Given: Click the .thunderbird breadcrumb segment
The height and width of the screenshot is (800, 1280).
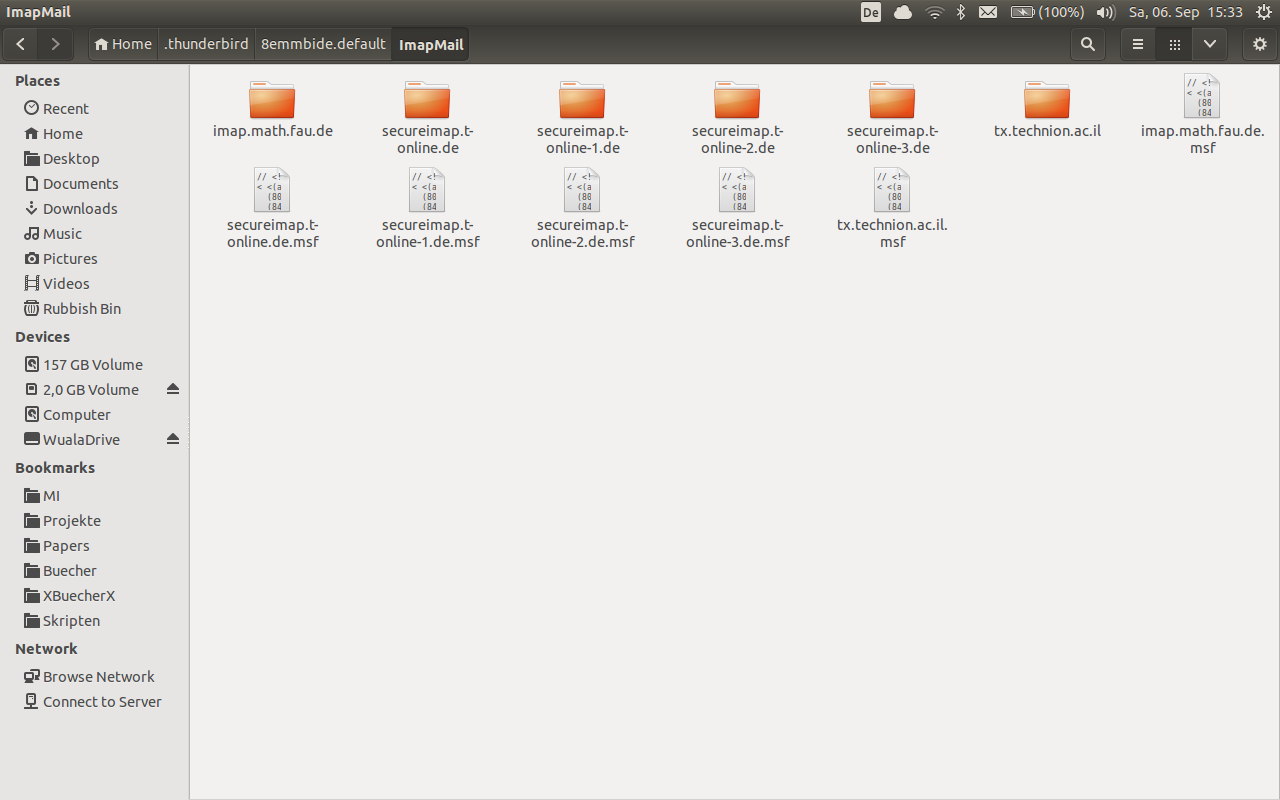Looking at the screenshot, I should pyautogui.click(x=207, y=44).
